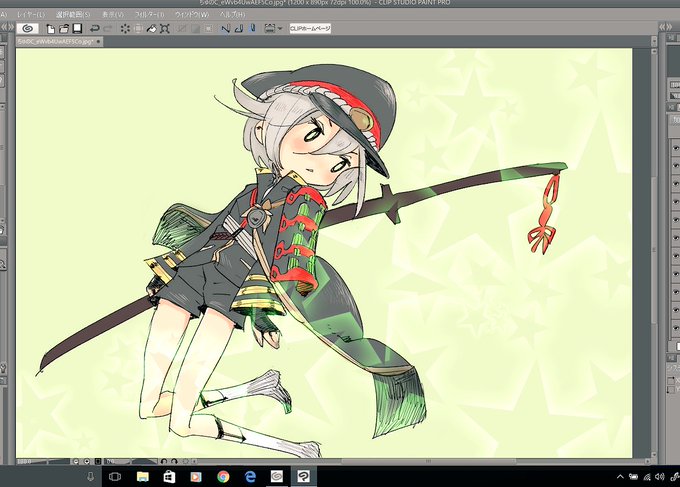The width and height of the screenshot is (680, 487).
Task: Open the ウィンドウ(W) menu
Action: point(192,15)
